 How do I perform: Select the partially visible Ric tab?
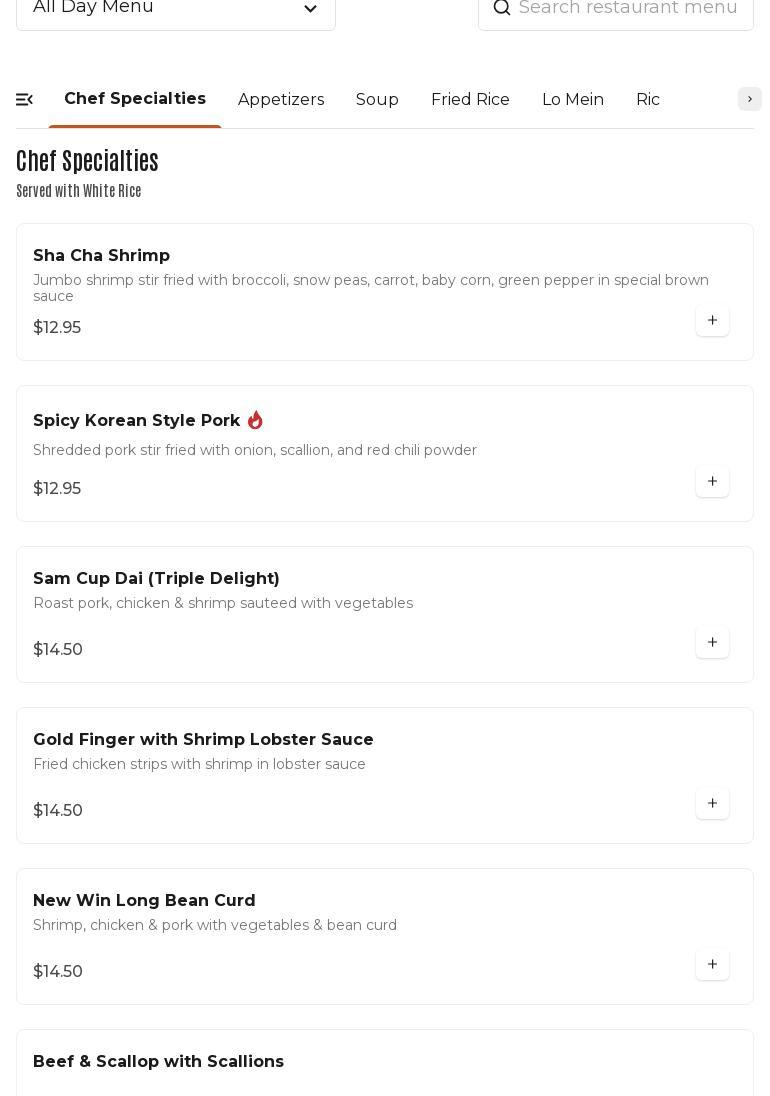click(x=648, y=100)
